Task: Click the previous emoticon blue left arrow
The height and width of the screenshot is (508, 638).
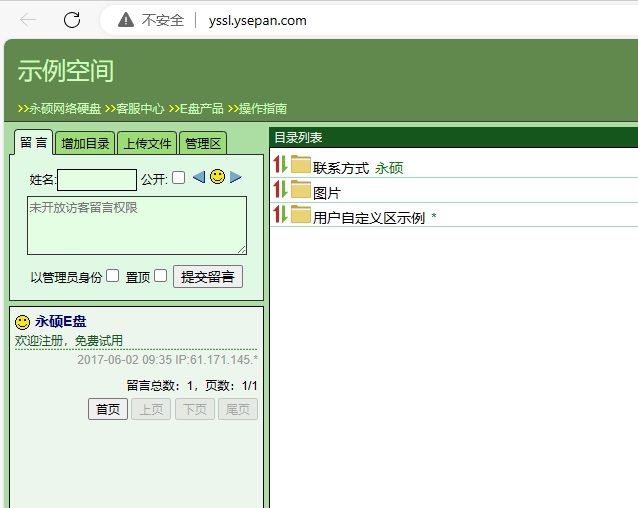Action: click(x=199, y=177)
